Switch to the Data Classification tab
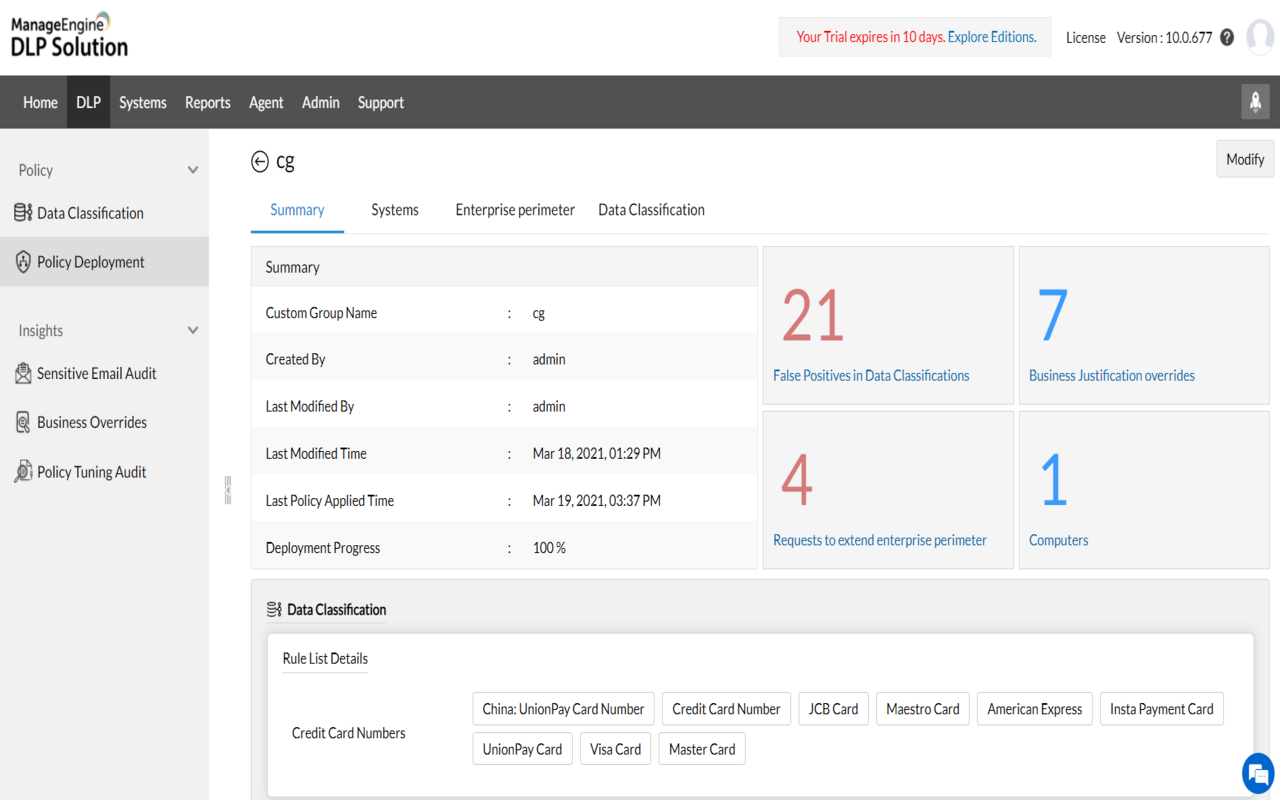 pos(651,210)
